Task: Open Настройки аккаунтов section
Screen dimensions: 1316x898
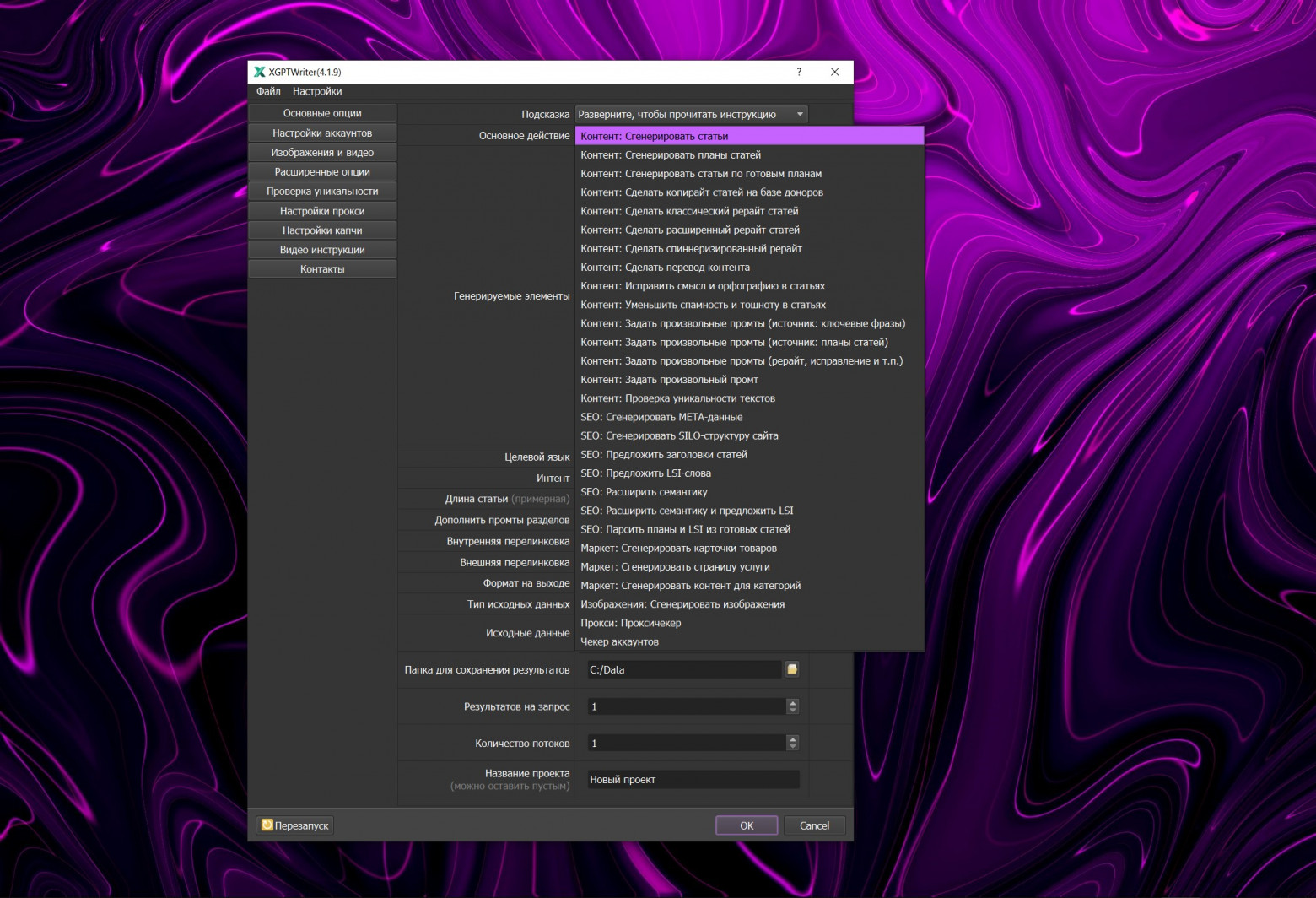Action: coord(322,133)
